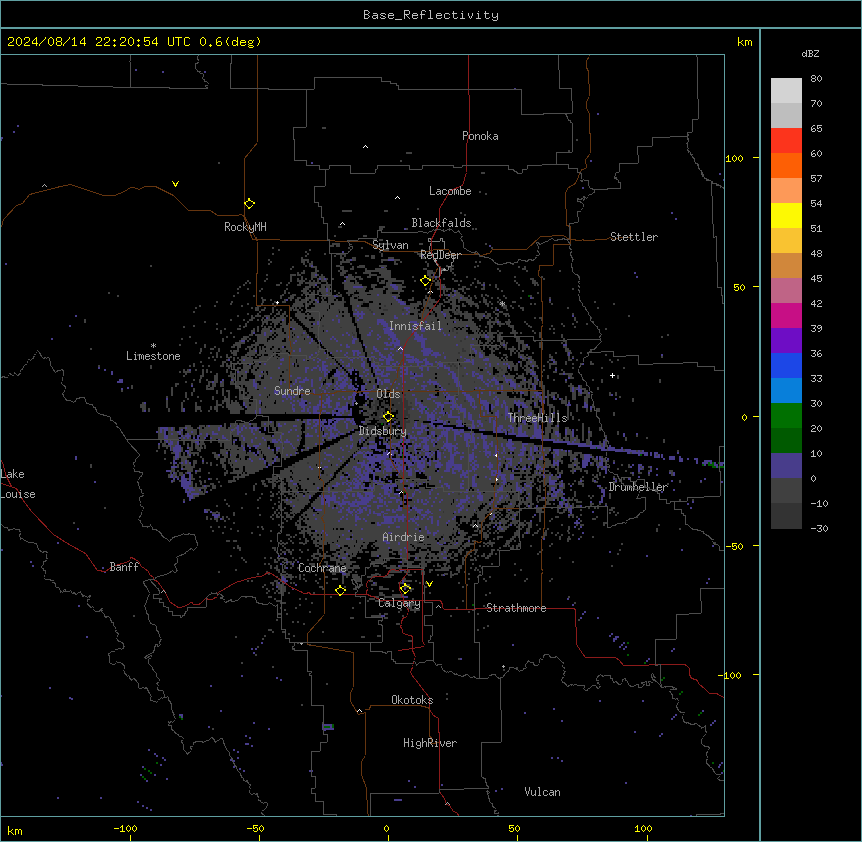
Task: Select the slate blue 10 dBZ legend swatch
Action: pos(786,466)
